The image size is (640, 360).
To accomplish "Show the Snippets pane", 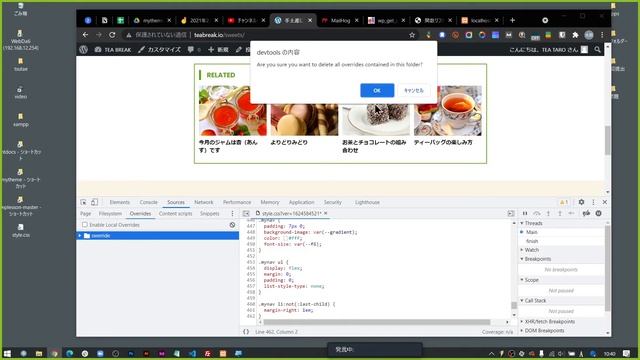I will tap(209, 214).
